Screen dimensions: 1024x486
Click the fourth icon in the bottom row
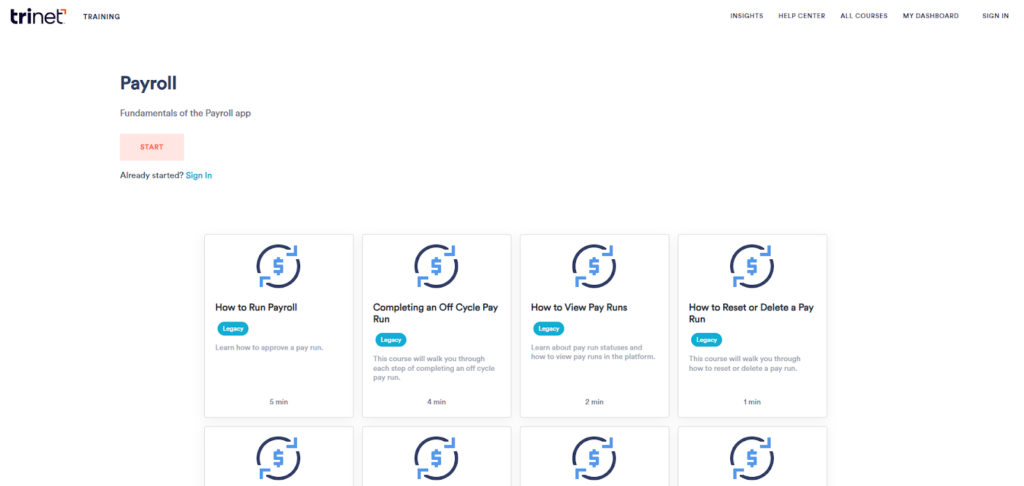click(752, 459)
